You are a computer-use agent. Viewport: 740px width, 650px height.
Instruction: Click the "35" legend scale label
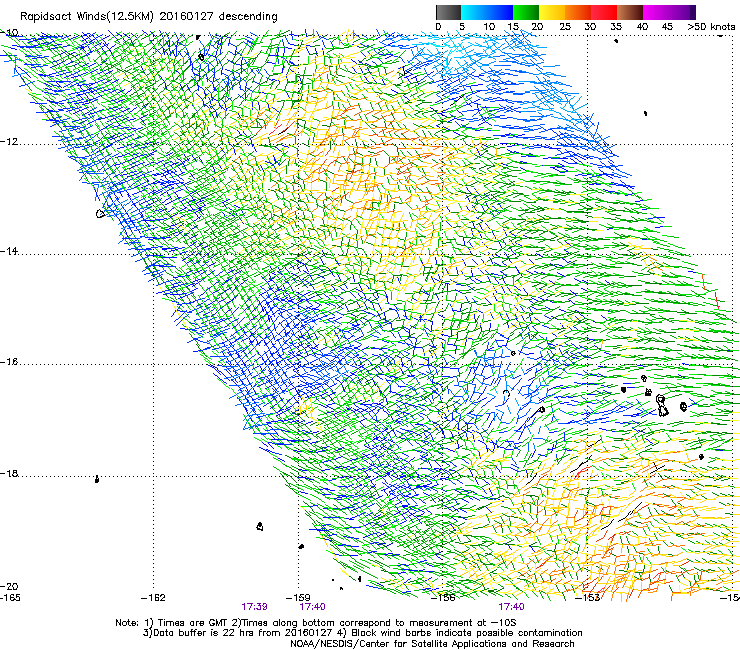coord(616,26)
